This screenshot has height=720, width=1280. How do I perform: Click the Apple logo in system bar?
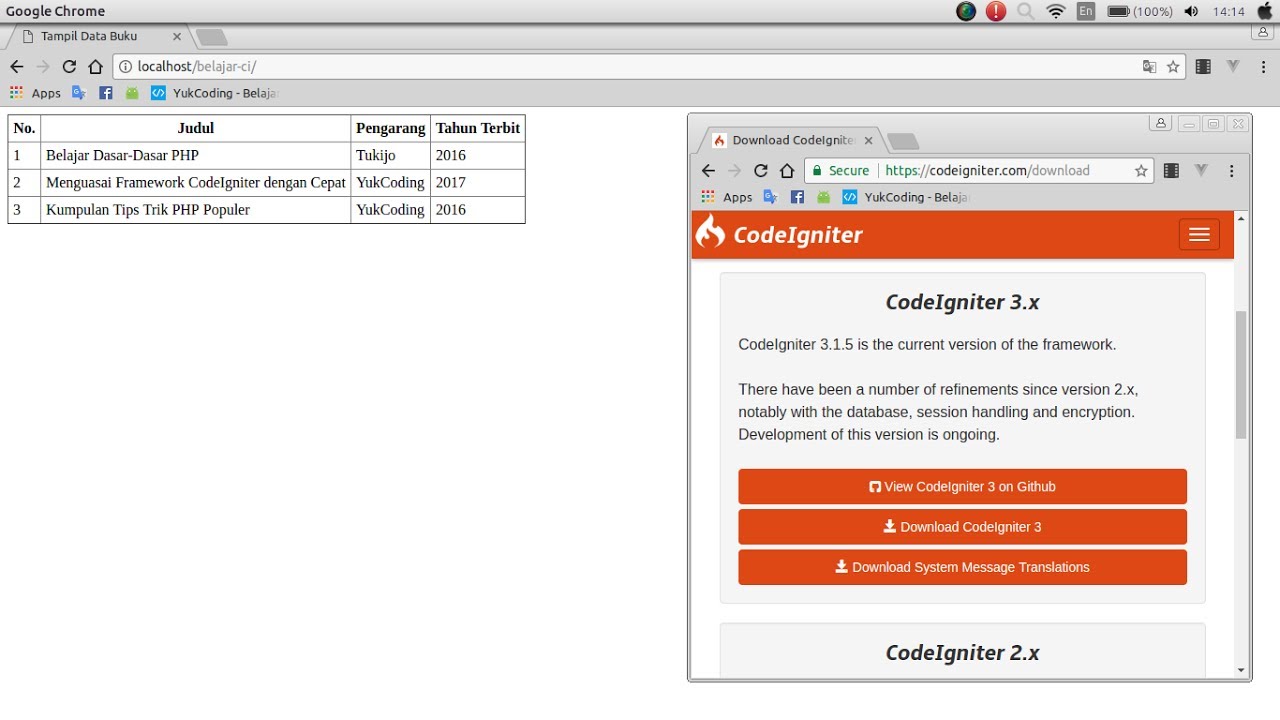1265,11
